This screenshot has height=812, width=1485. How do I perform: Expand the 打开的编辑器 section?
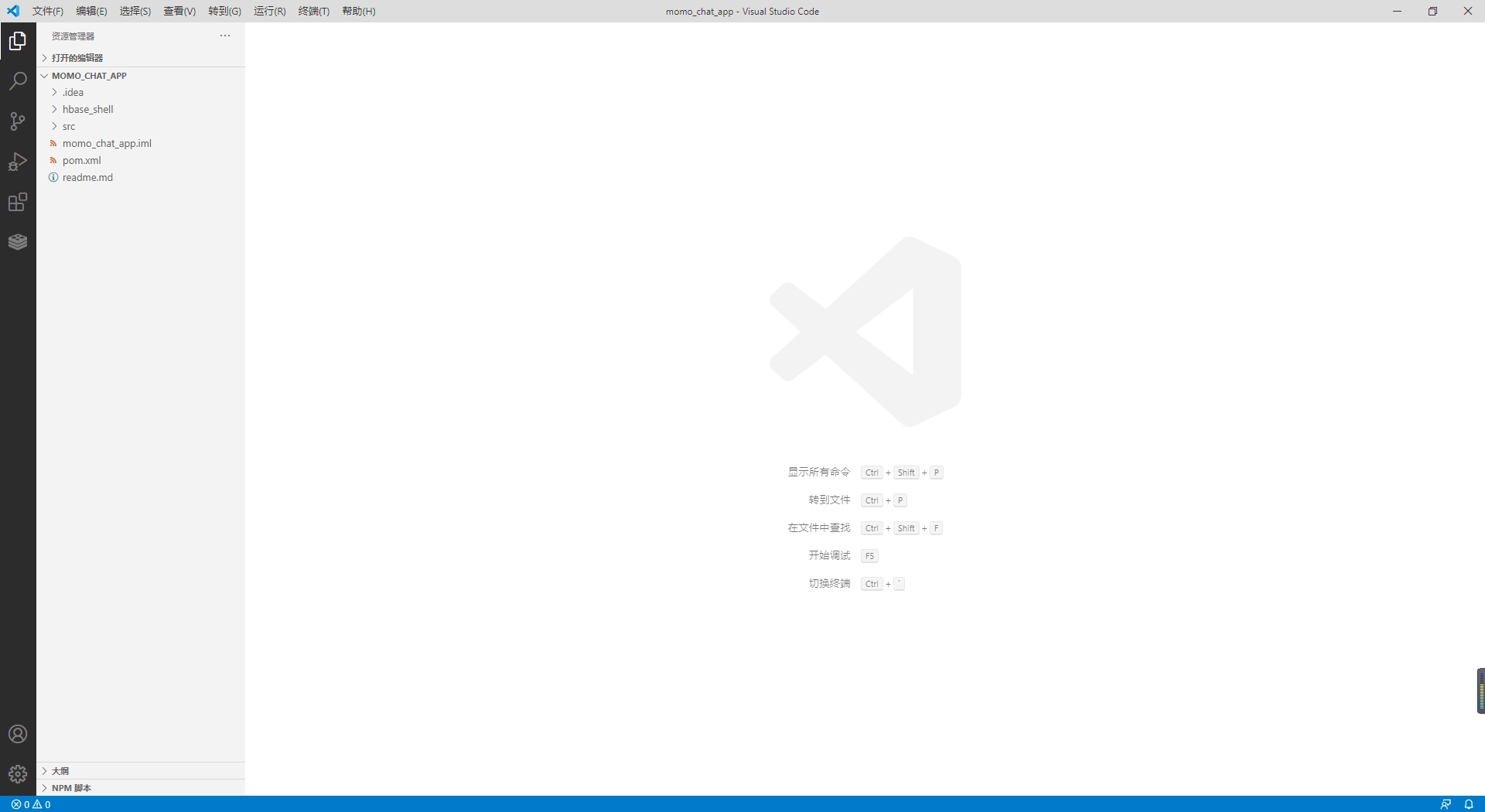(x=141, y=58)
